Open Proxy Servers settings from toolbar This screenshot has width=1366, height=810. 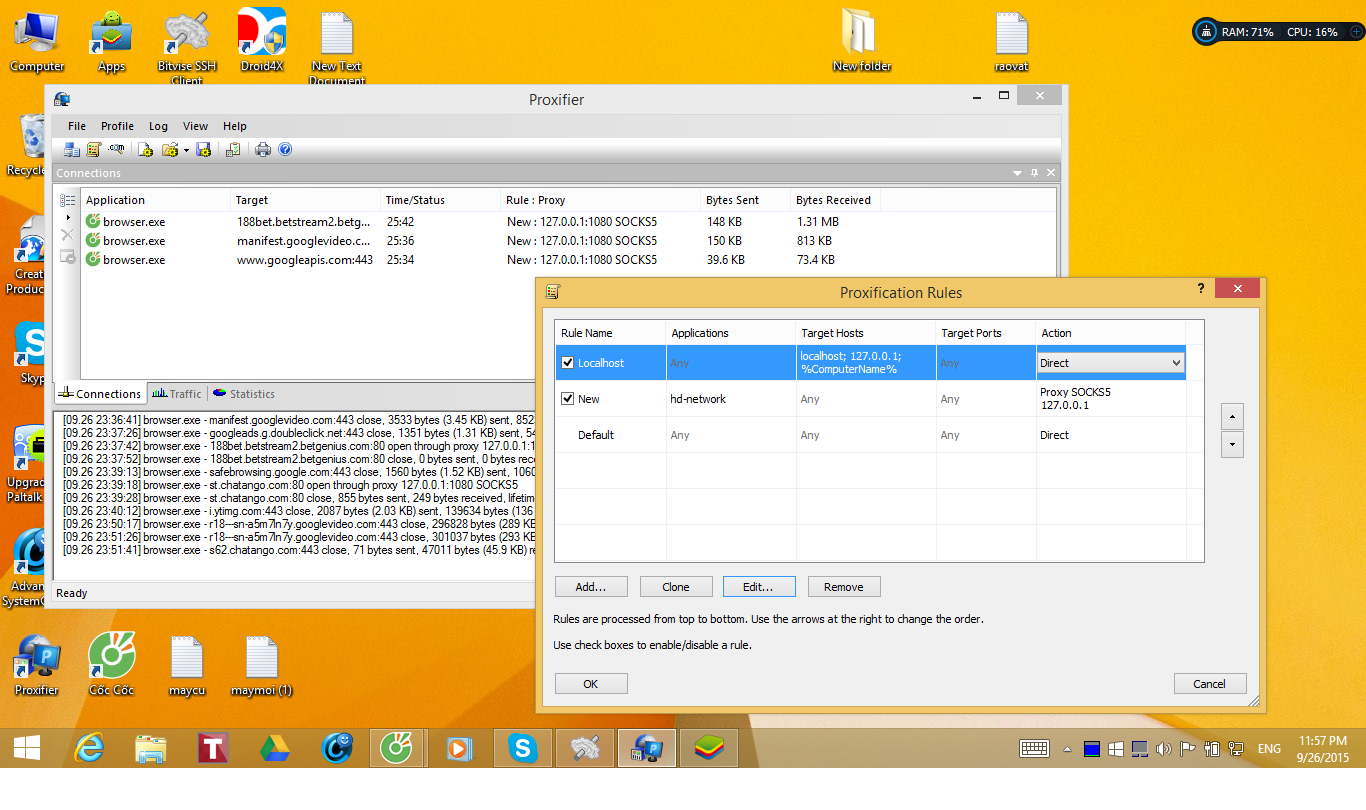72,149
